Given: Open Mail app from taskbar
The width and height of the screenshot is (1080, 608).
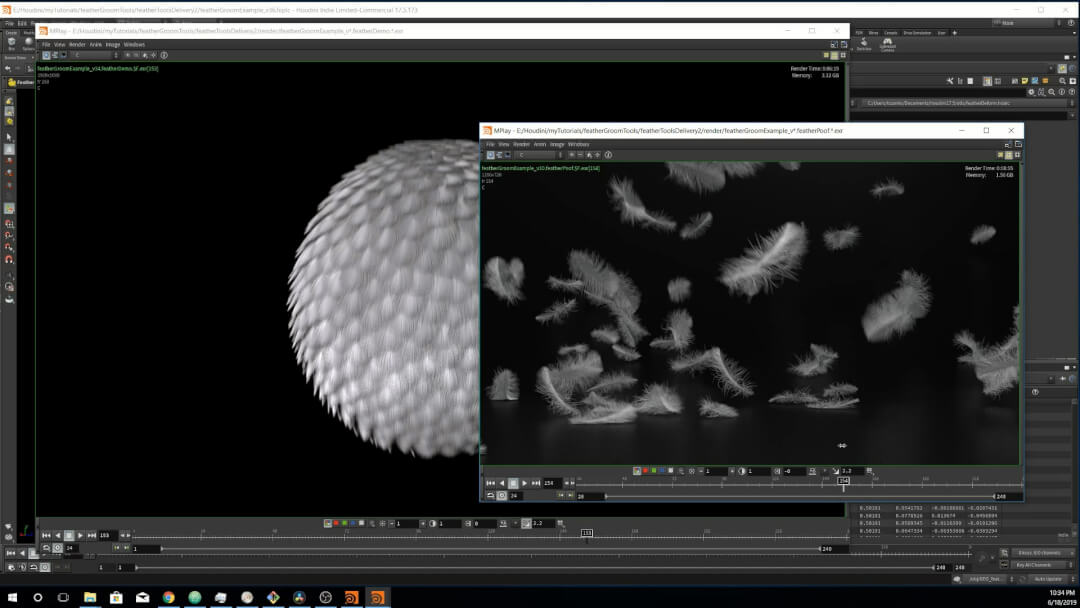Looking at the screenshot, I should [x=142, y=597].
